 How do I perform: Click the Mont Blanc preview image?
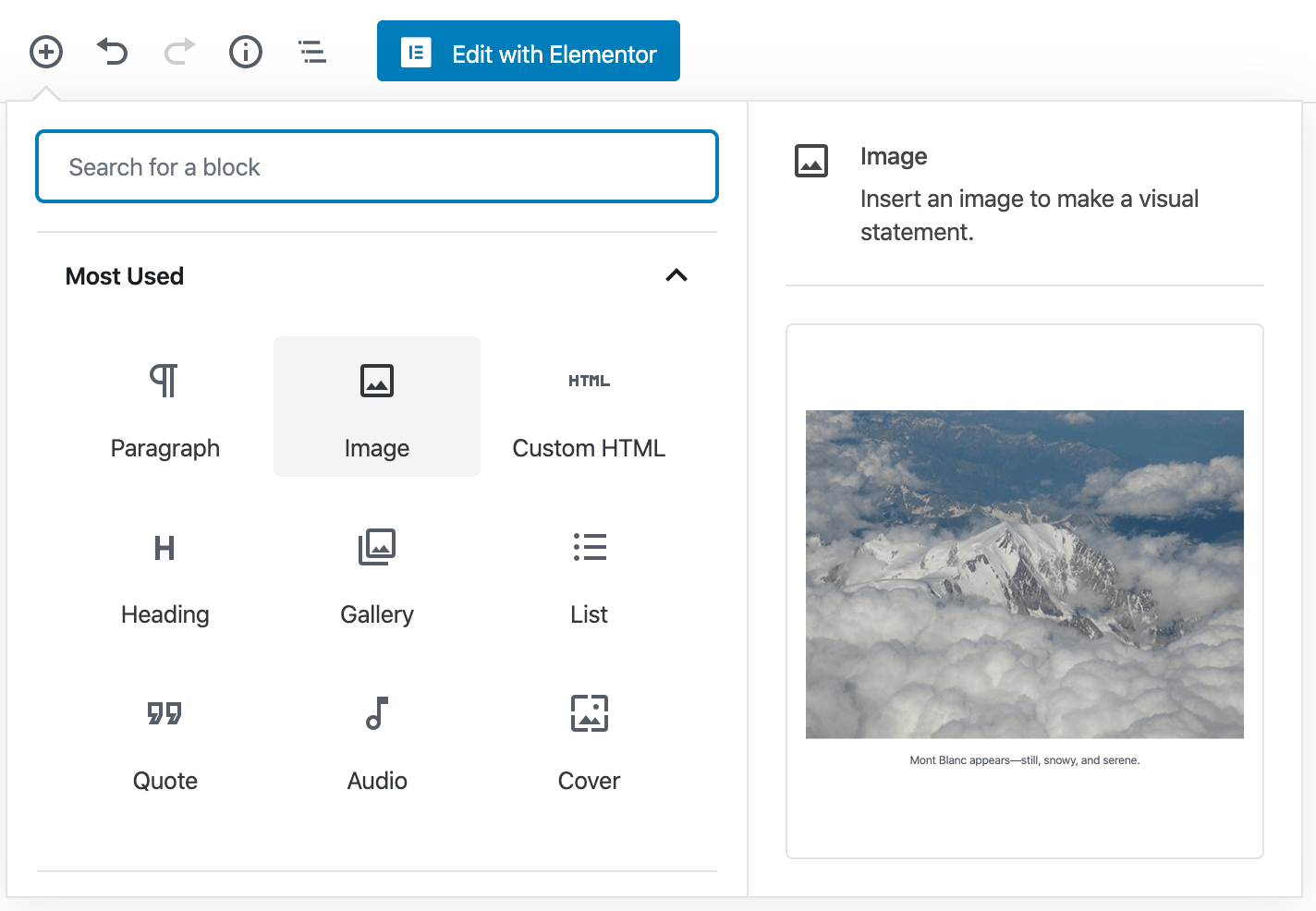(x=1024, y=574)
